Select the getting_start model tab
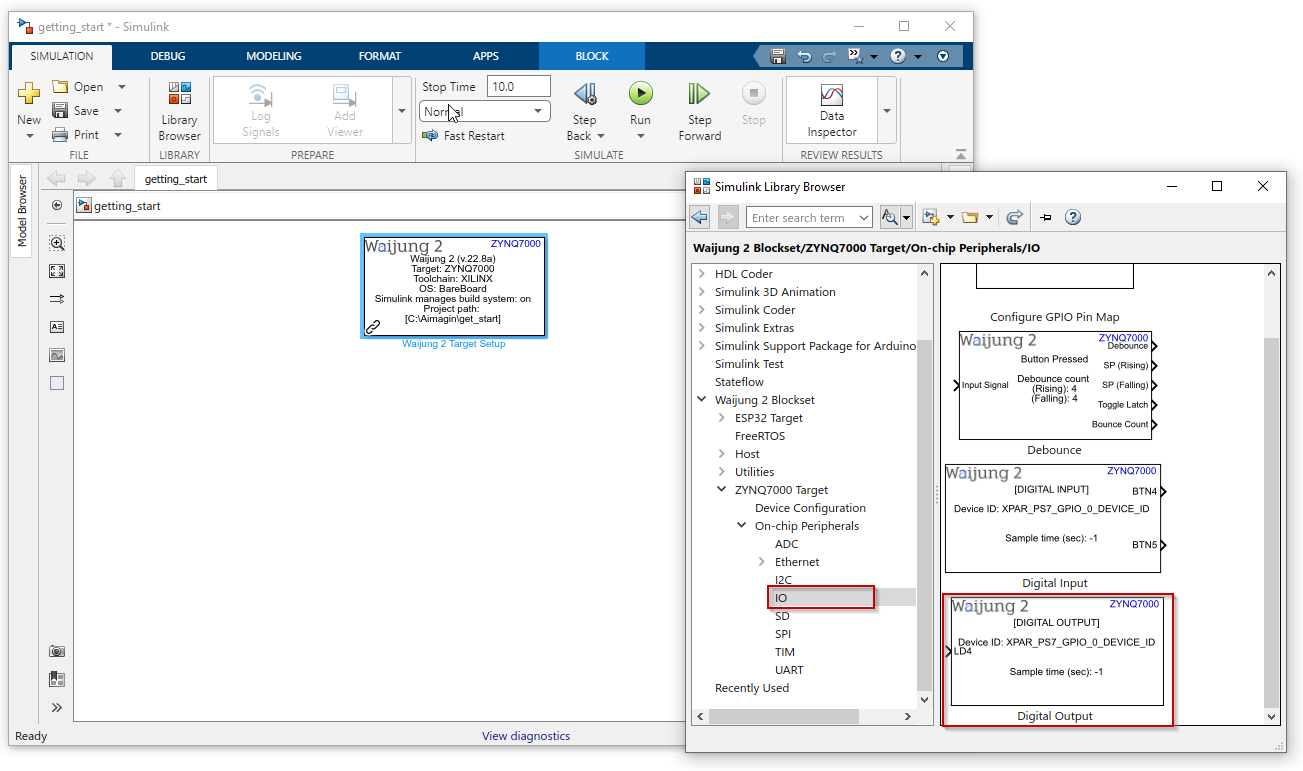 click(176, 179)
